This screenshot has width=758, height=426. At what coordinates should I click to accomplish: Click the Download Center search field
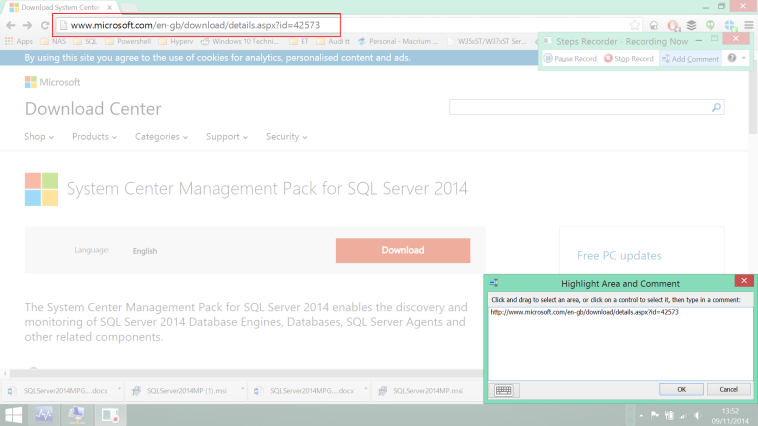tap(580, 107)
